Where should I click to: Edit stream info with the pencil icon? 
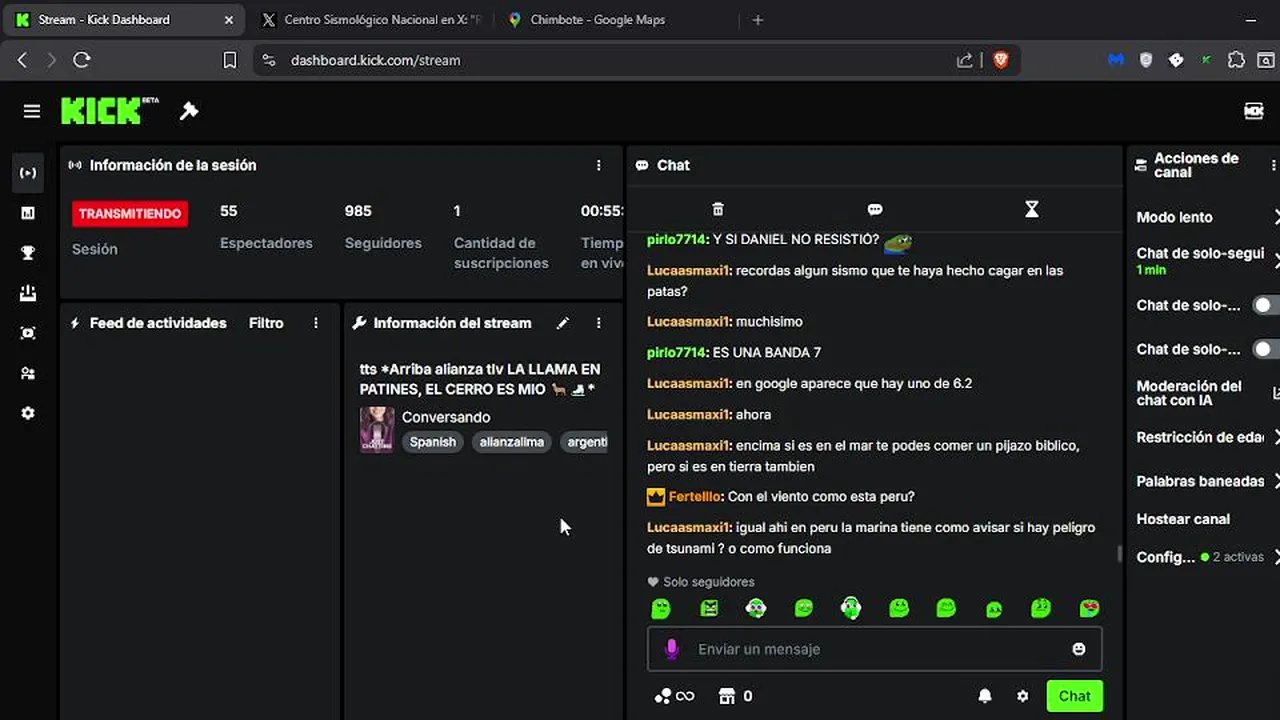click(563, 323)
